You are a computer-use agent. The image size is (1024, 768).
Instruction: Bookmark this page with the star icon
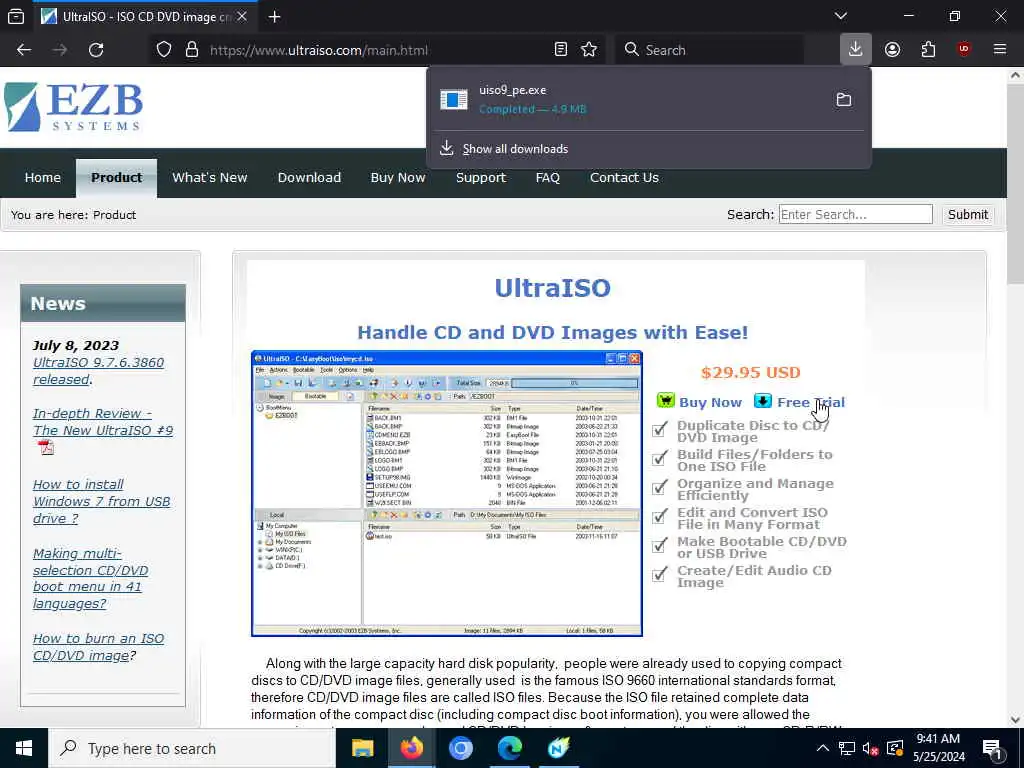coord(589,50)
